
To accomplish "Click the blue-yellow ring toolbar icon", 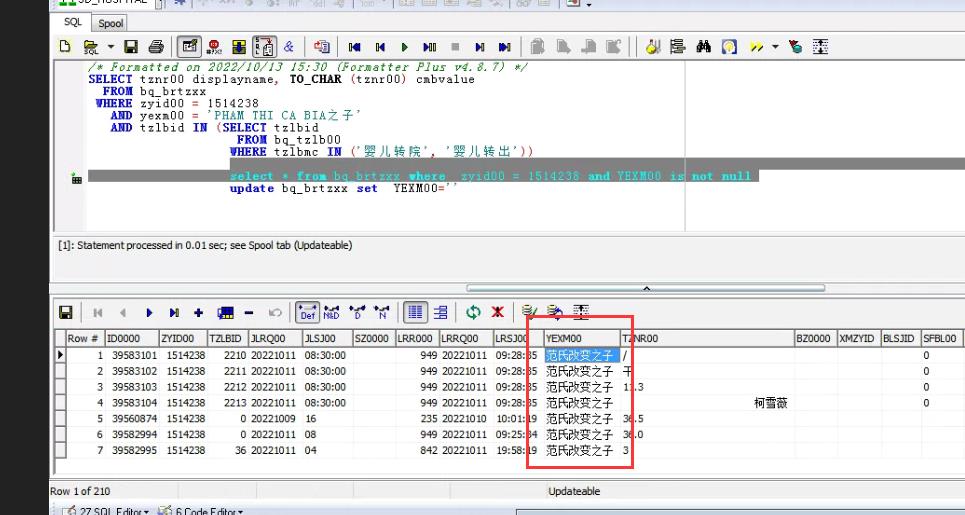I will 729,47.
